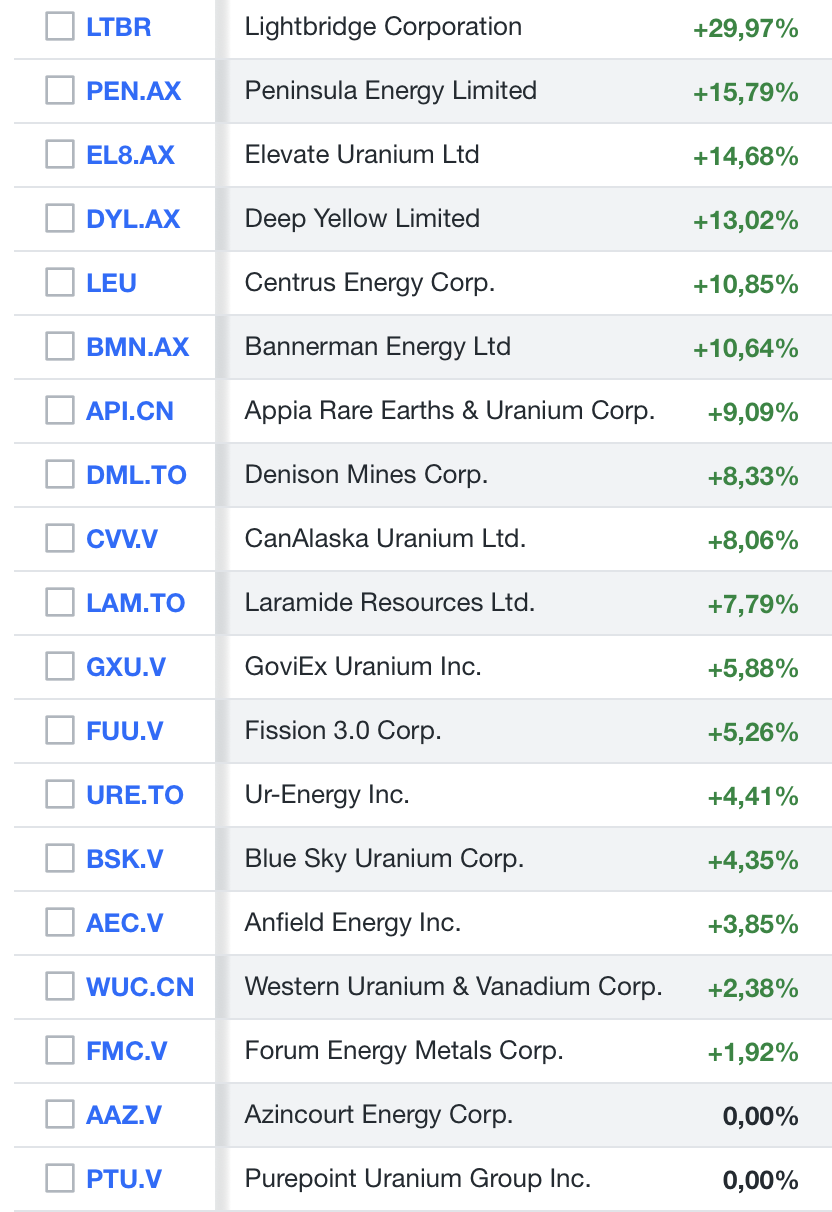The image size is (832, 1212).
Task: Open the AAZ.V ticker link
Action: [x=124, y=1115]
